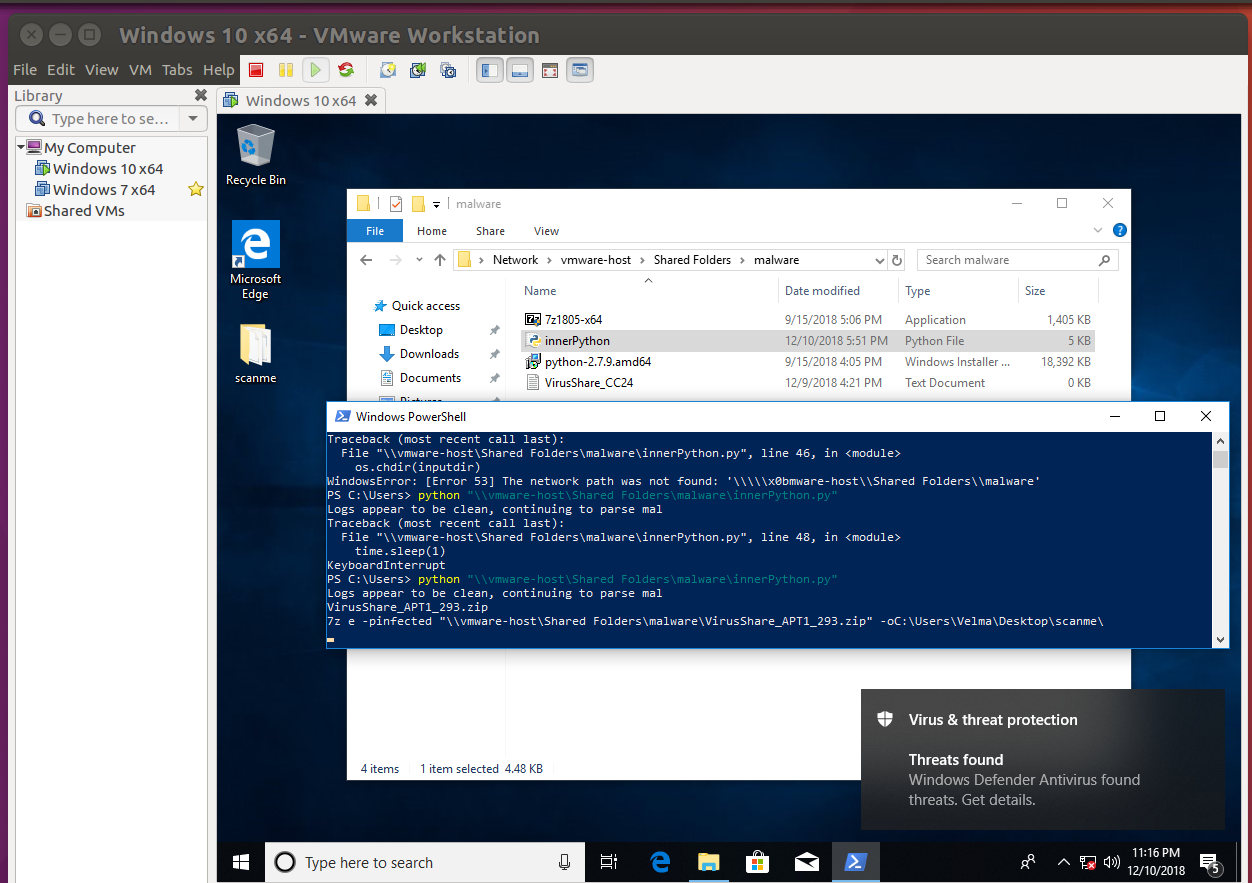
Task: Expand the Explorer ribbon chevron
Action: pos(1100,231)
